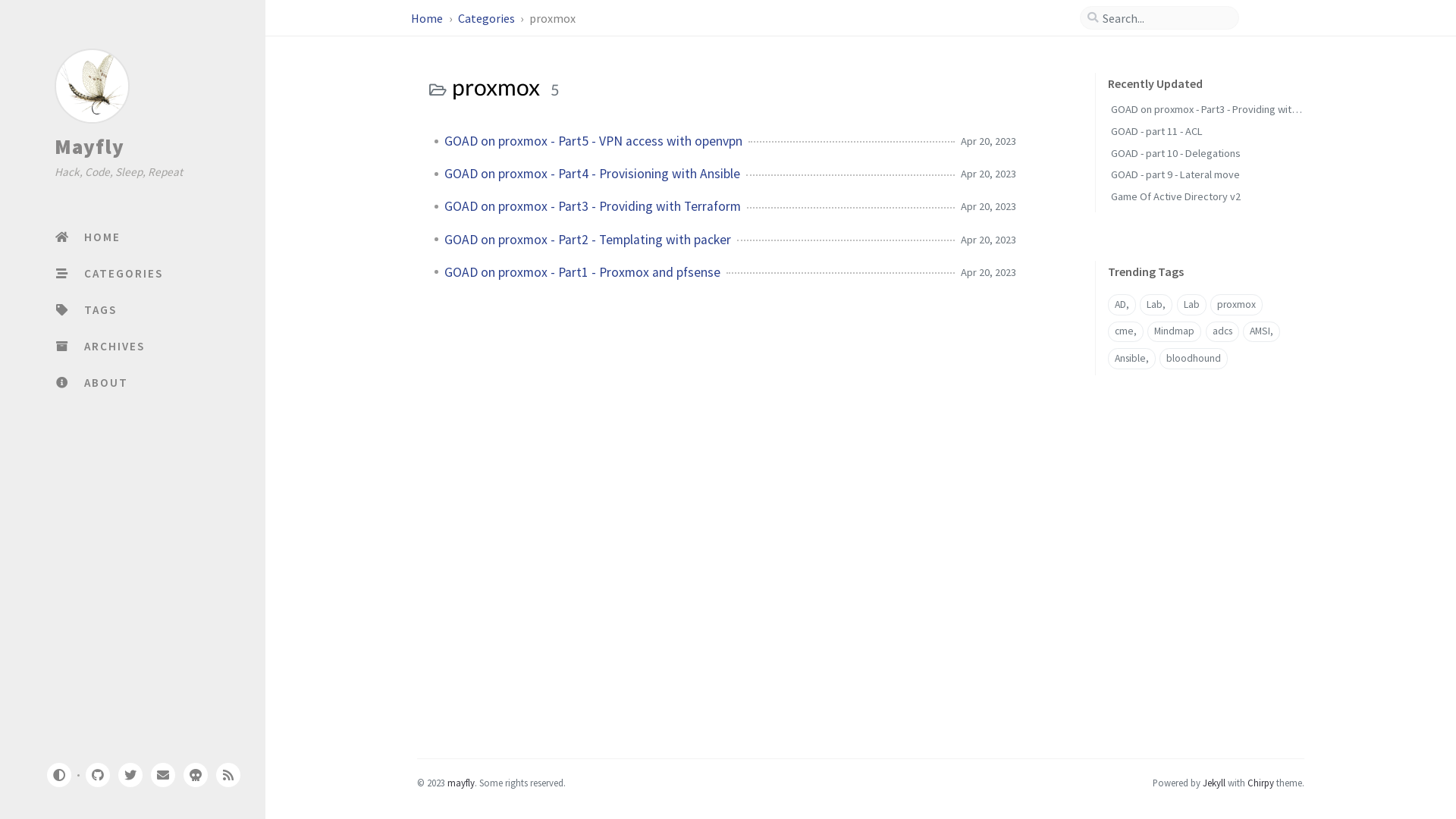The width and height of the screenshot is (1456, 819).
Task: Navigate to Home breadcrumb
Action: point(427,17)
